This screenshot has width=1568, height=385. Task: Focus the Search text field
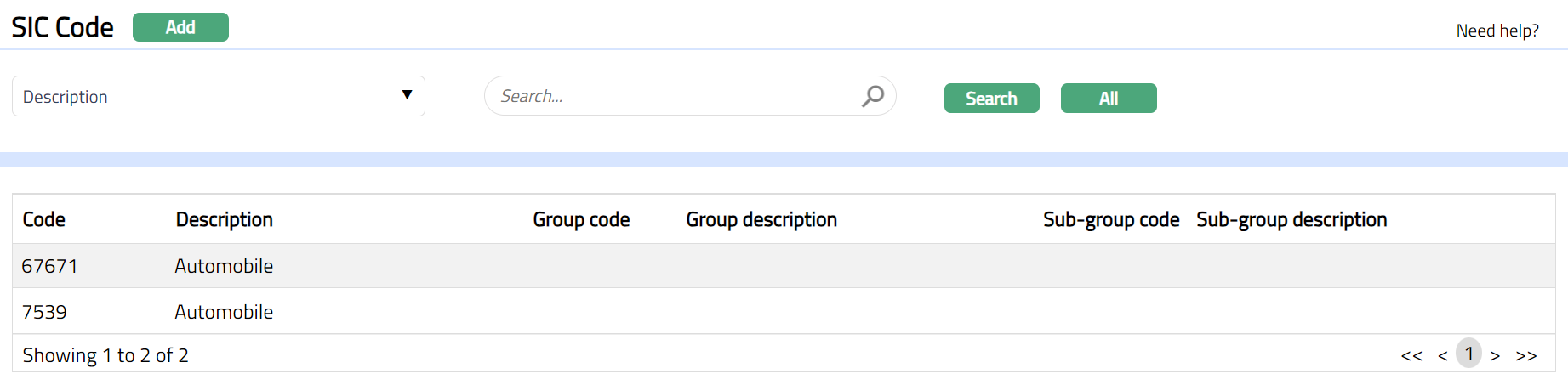tap(672, 96)
